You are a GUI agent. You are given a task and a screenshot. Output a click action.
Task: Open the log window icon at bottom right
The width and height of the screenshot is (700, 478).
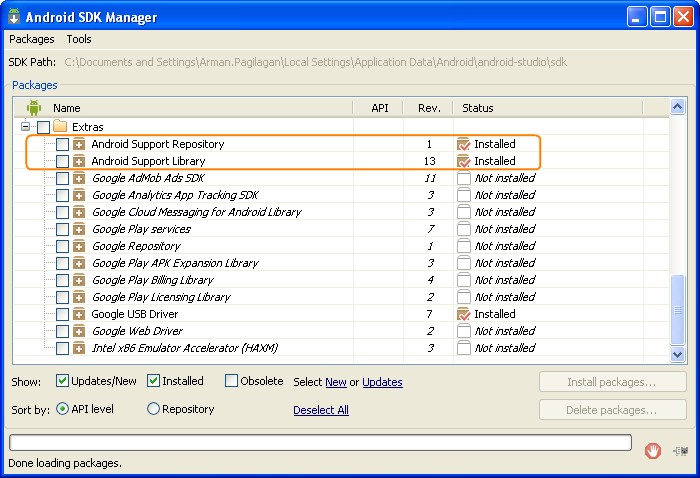tap(680, 451)
